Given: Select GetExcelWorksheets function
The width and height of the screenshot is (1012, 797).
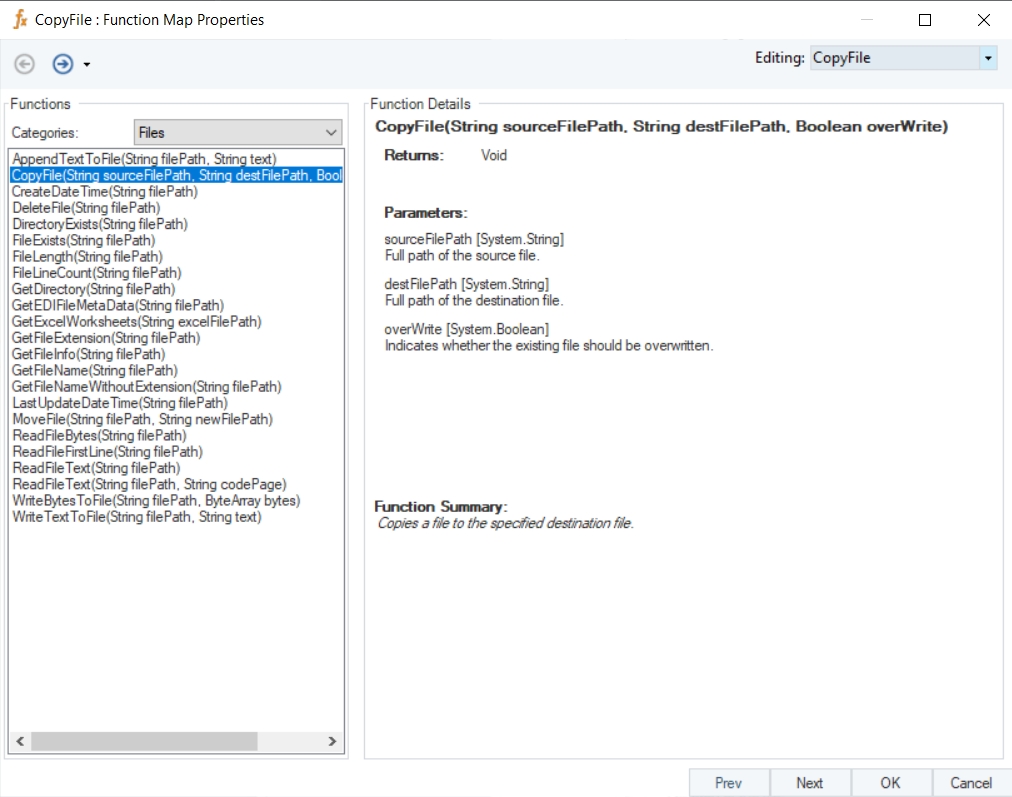Looking at the screenshot, I should 136,322.
